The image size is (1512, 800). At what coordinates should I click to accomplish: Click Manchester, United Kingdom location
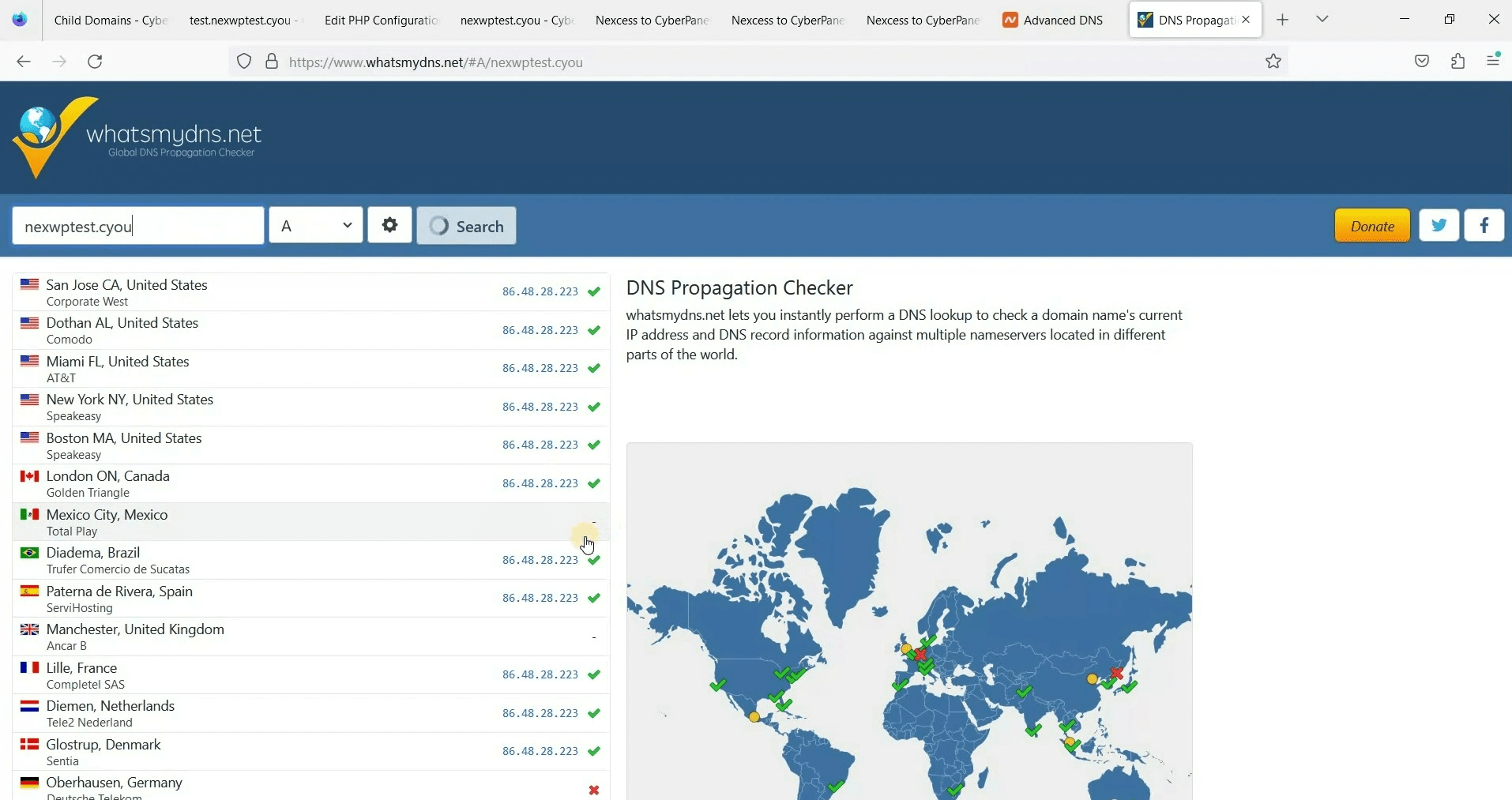click(135, 629)
